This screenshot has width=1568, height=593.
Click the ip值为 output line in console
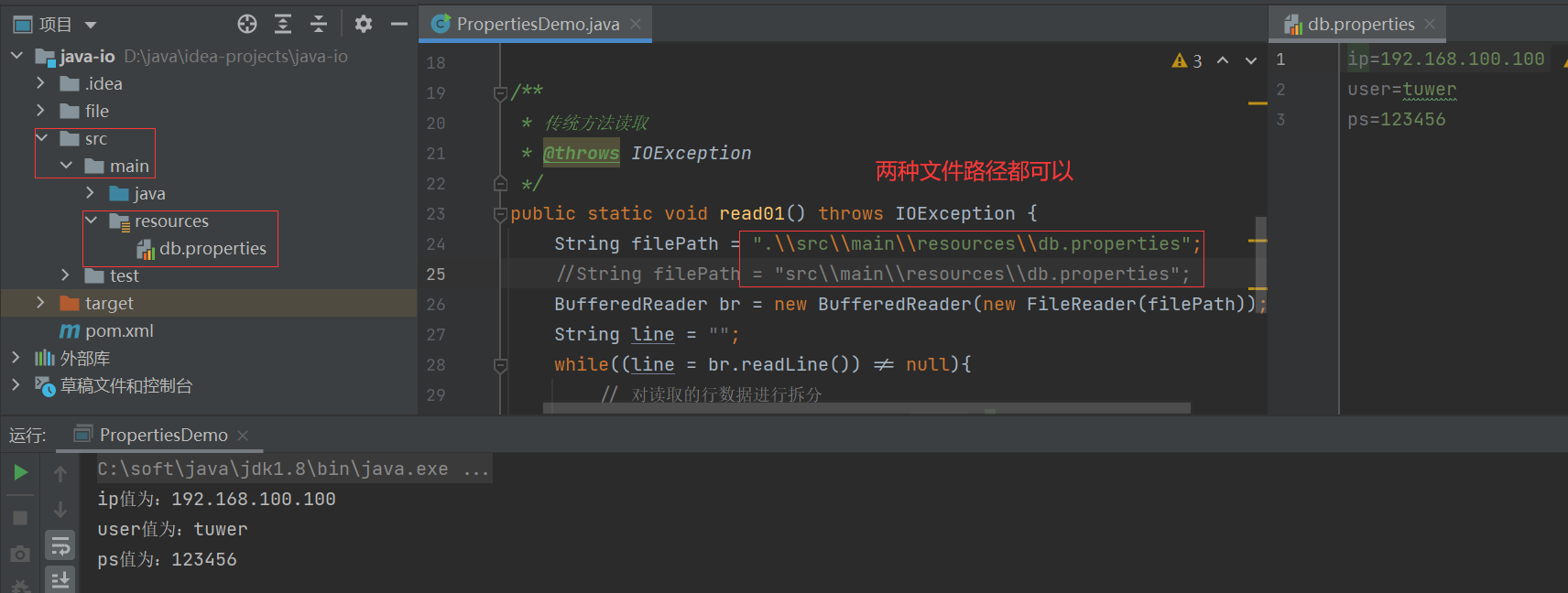216,499
